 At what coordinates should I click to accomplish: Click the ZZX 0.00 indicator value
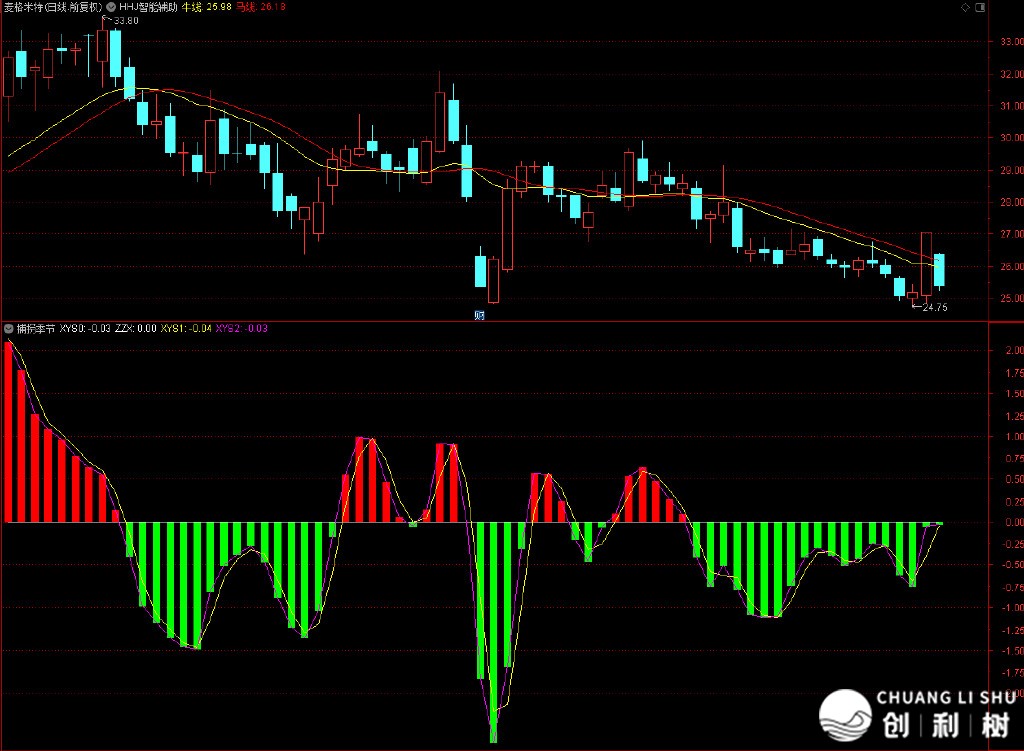pyautogui.click(x=135, y=328)
